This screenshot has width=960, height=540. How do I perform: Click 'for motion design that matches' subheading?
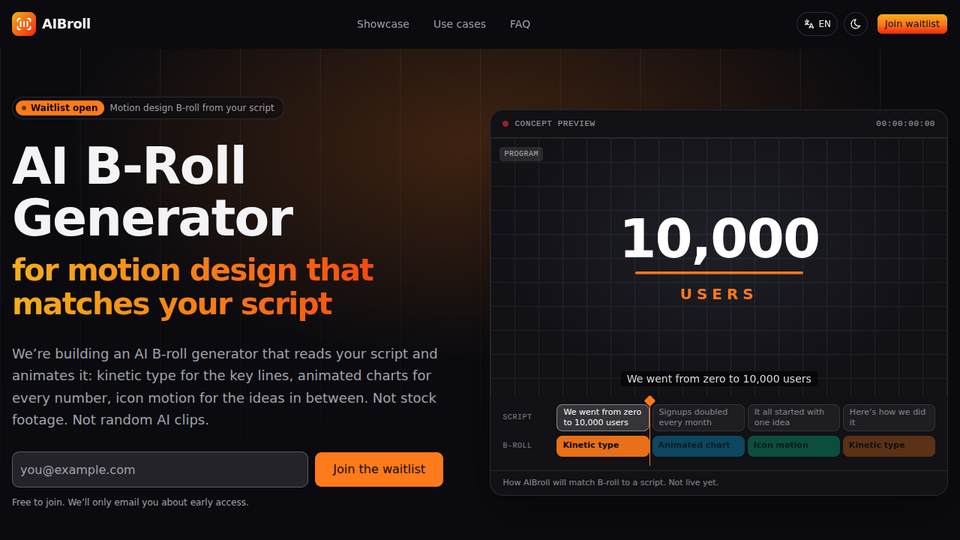pyautogui.click(x=193, y=287)
